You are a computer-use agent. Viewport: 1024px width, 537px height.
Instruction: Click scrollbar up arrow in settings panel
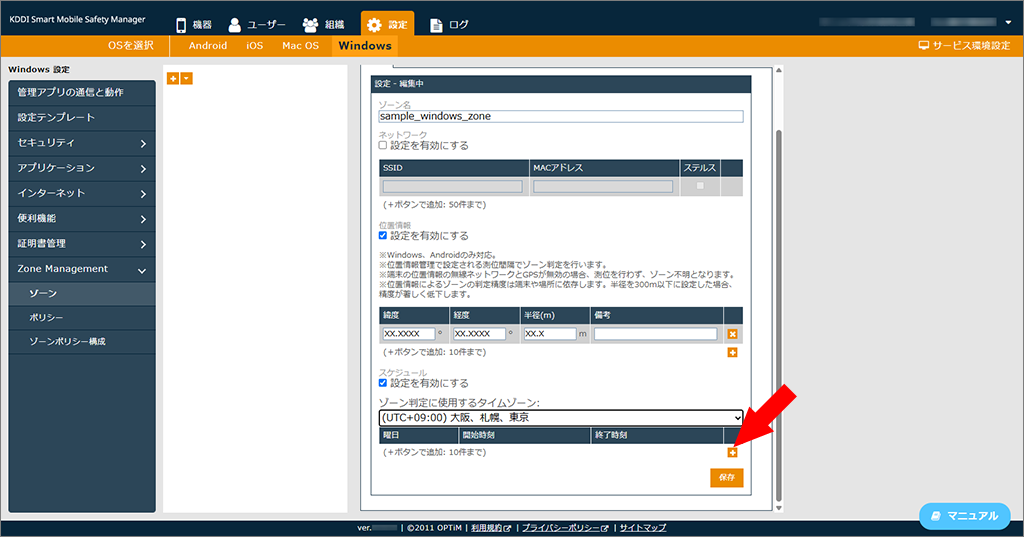(778, 70)
